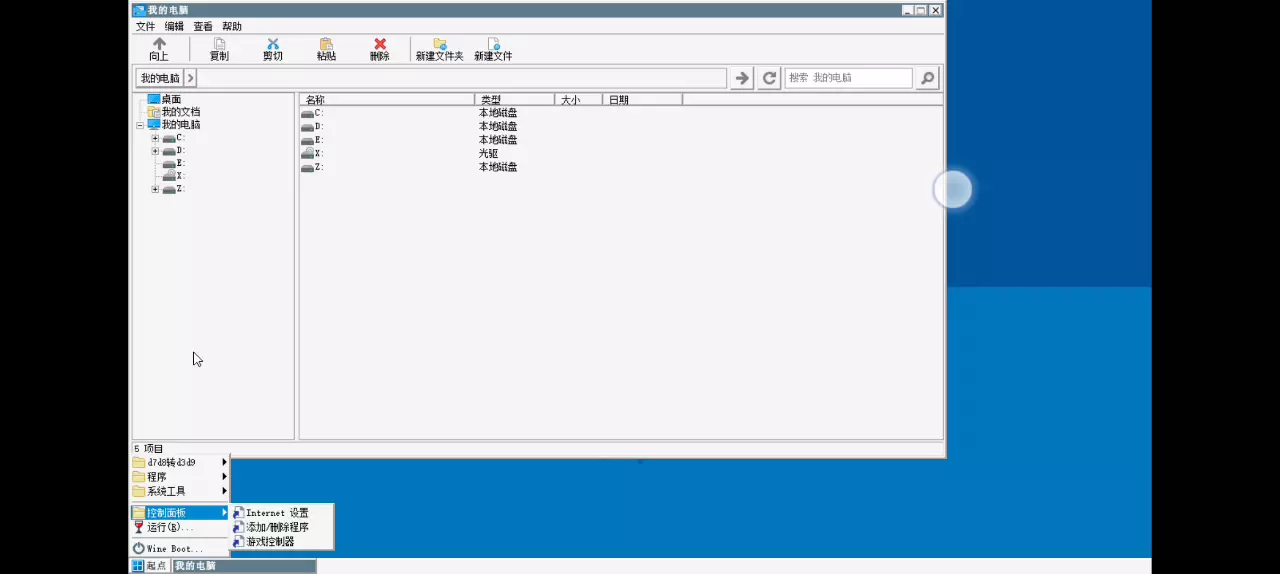Click the 向上 (Up) toolbar icon

[159, 45]
